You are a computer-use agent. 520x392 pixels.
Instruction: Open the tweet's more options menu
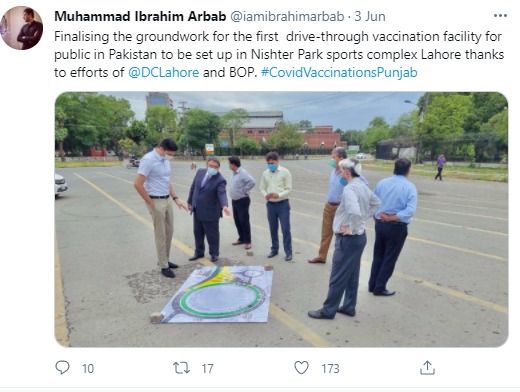pyautogui.click(x=500, y=16)
